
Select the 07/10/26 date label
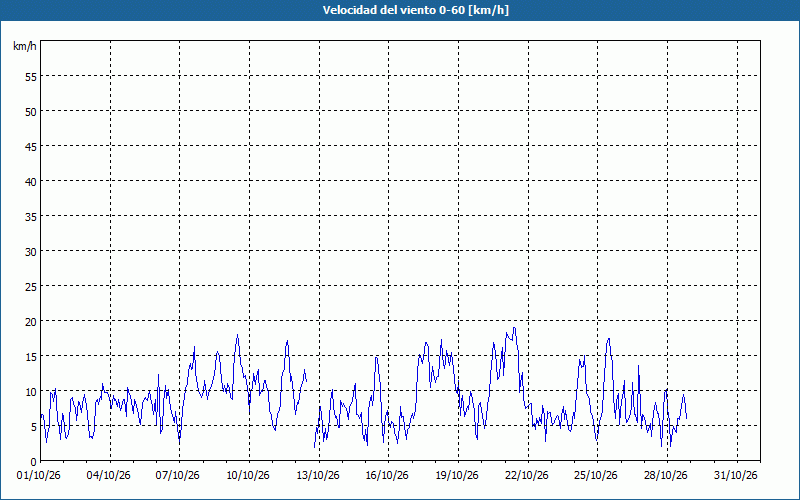[x=178, y=476]
